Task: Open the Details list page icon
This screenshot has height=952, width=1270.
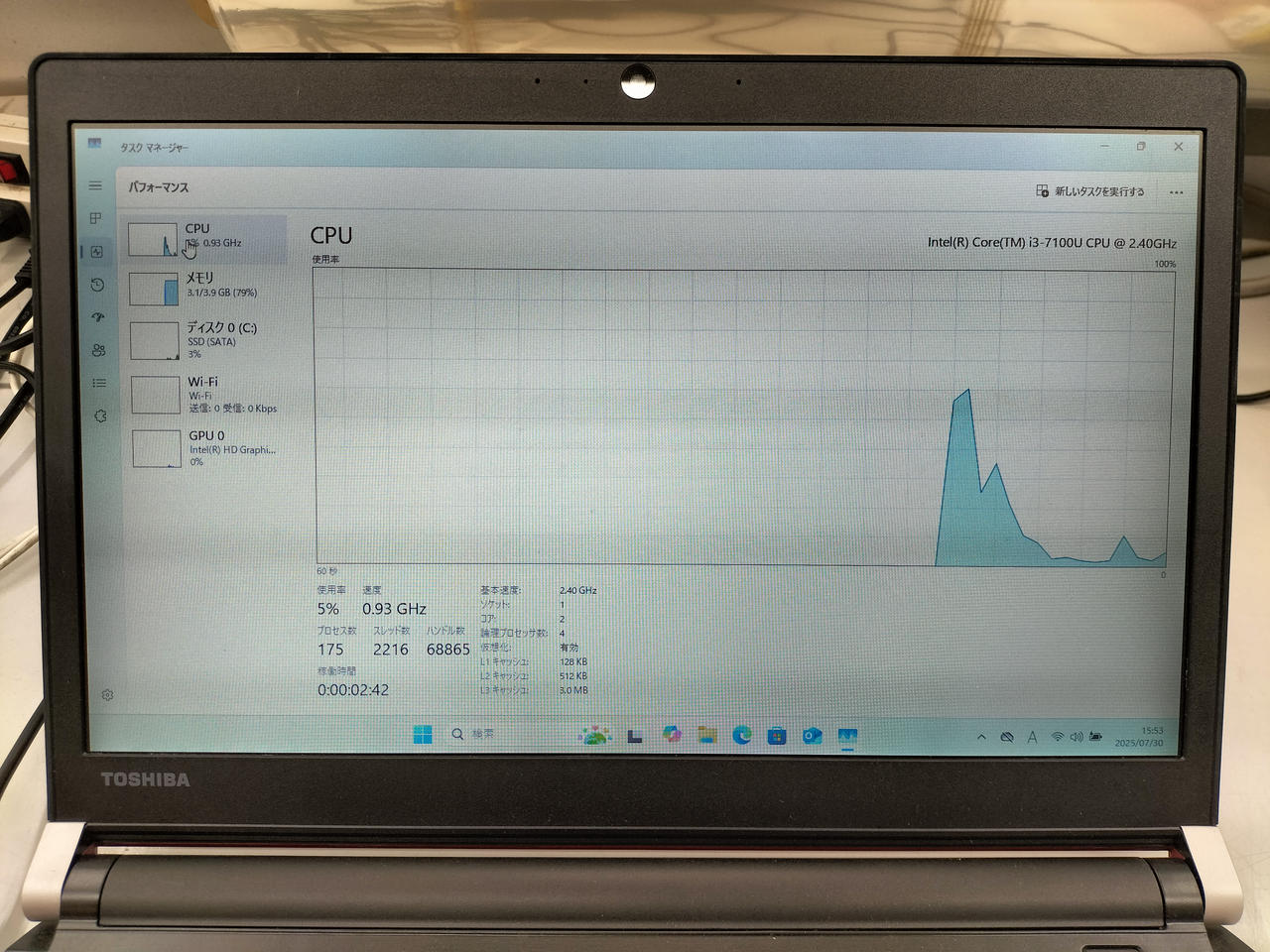Action: click(99, 383)
